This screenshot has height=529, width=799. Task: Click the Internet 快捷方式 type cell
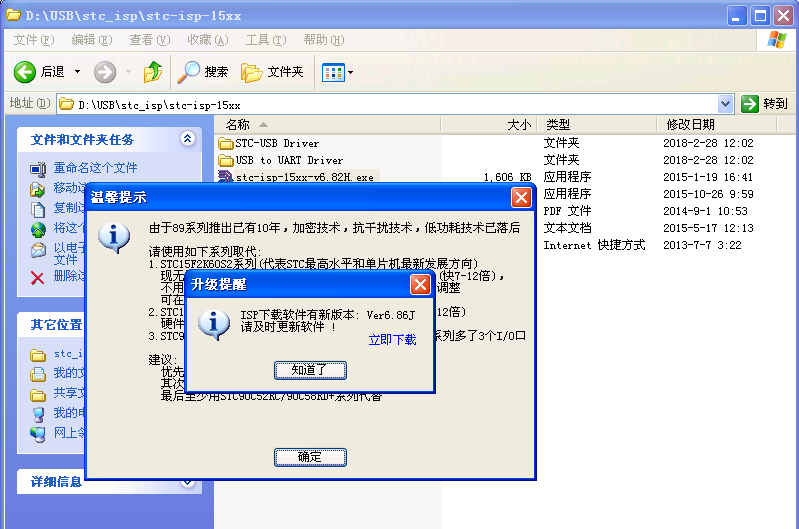tap(594, 245)
